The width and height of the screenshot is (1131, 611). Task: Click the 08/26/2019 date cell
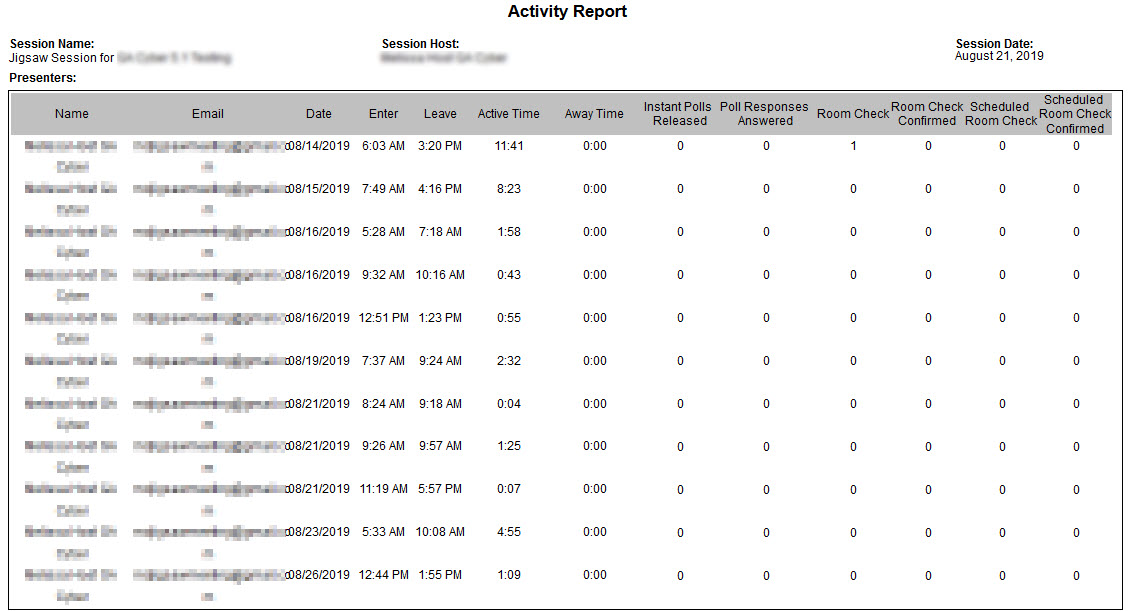point(319,575)
